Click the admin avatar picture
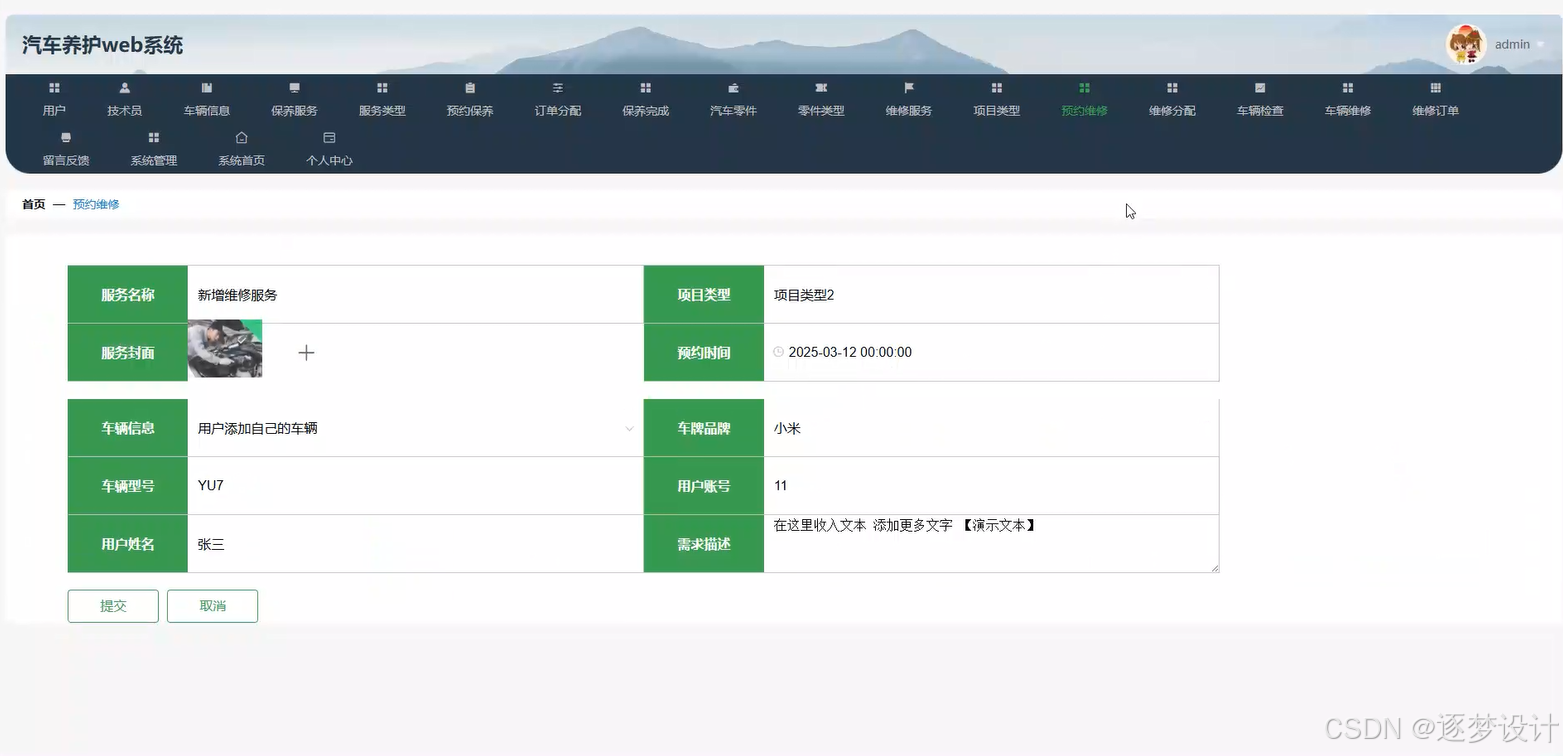The height and width of the screenshot is (756, 1563). click(1465, 44)
